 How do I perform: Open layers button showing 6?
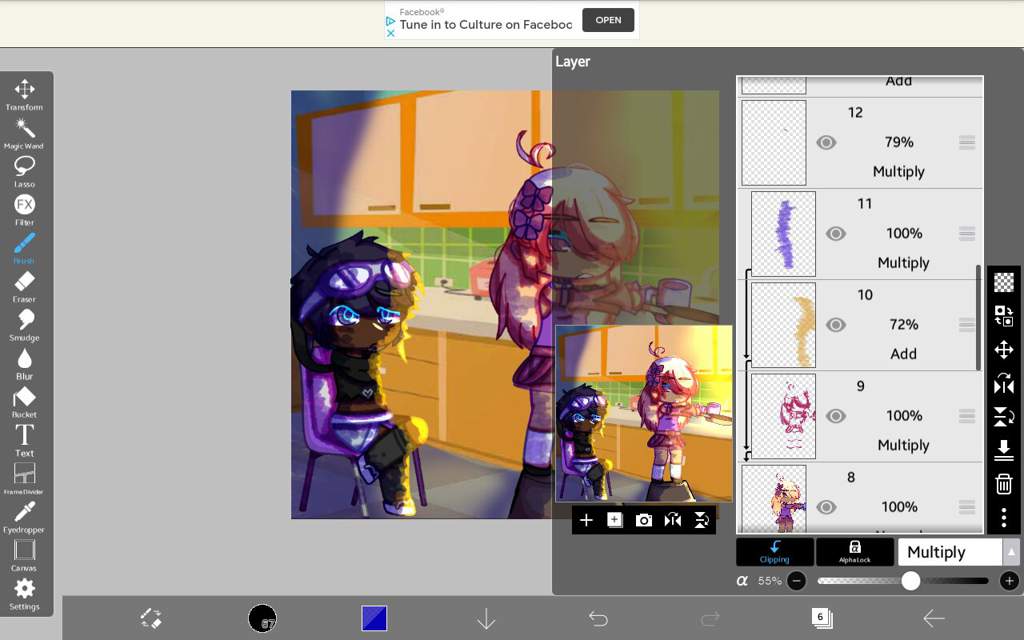[x=822, y=618]
